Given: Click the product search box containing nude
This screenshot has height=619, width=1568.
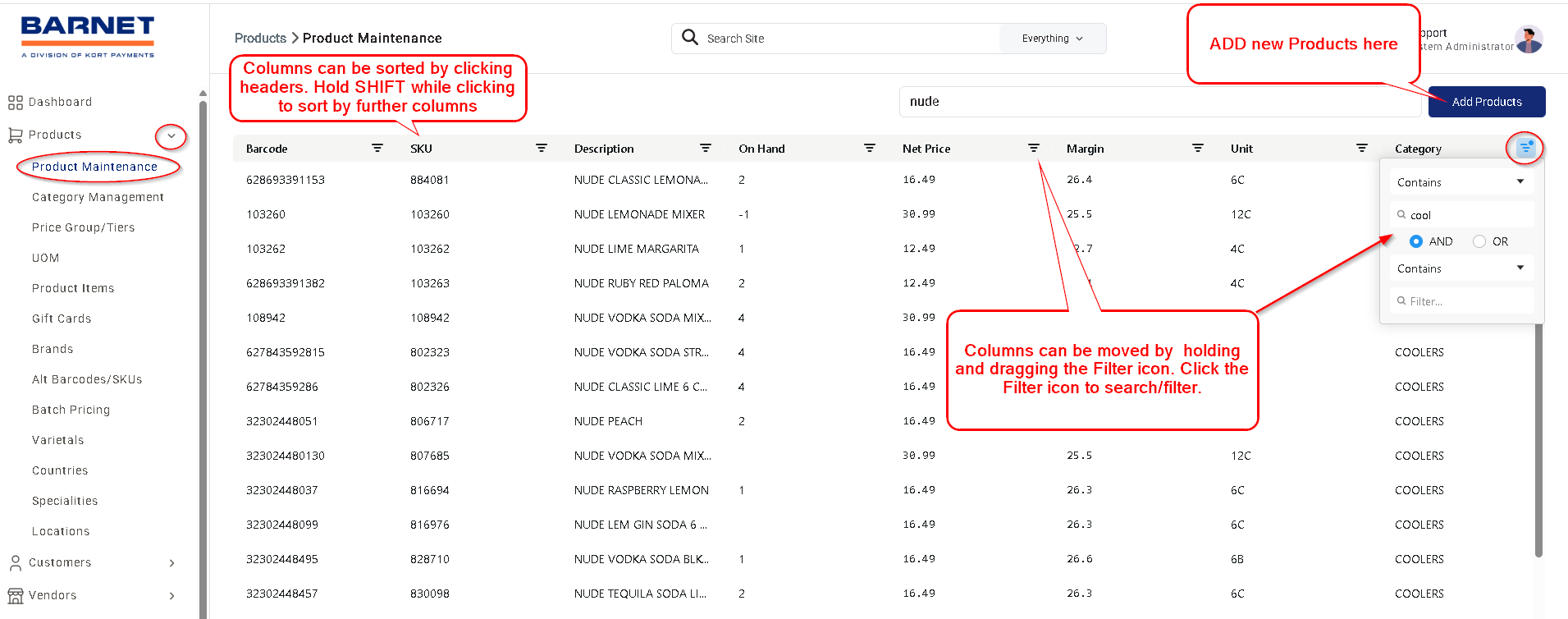Looking at the screenshot, I should tap(1160, 102).
